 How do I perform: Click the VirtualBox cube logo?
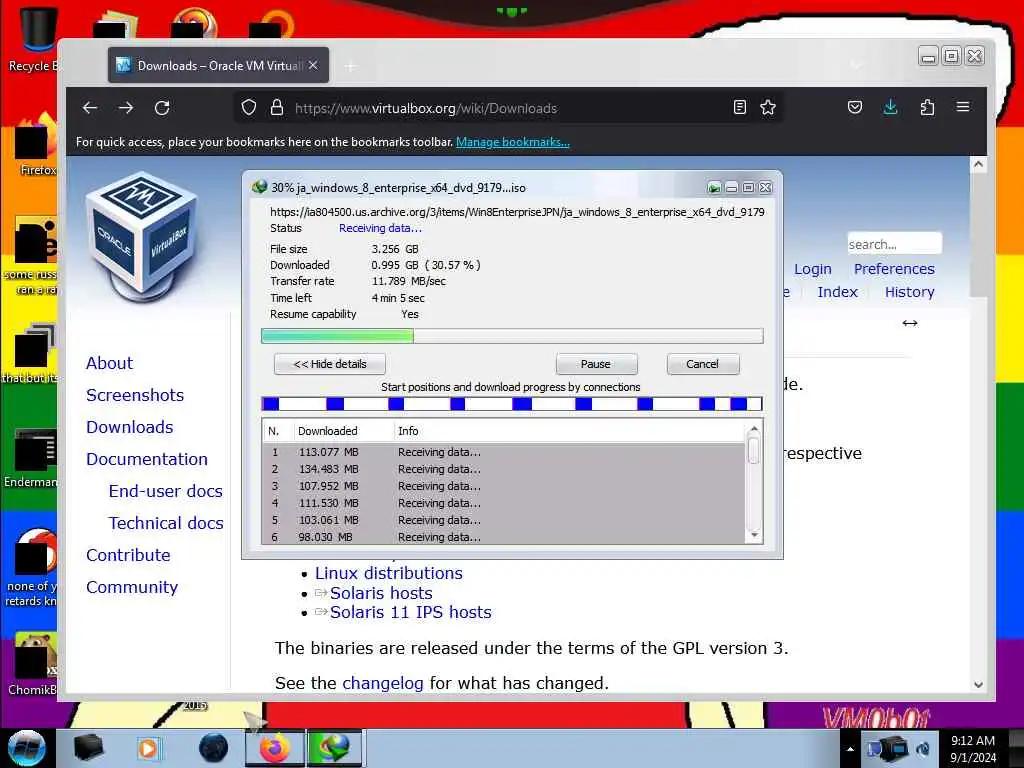point(142,236)
